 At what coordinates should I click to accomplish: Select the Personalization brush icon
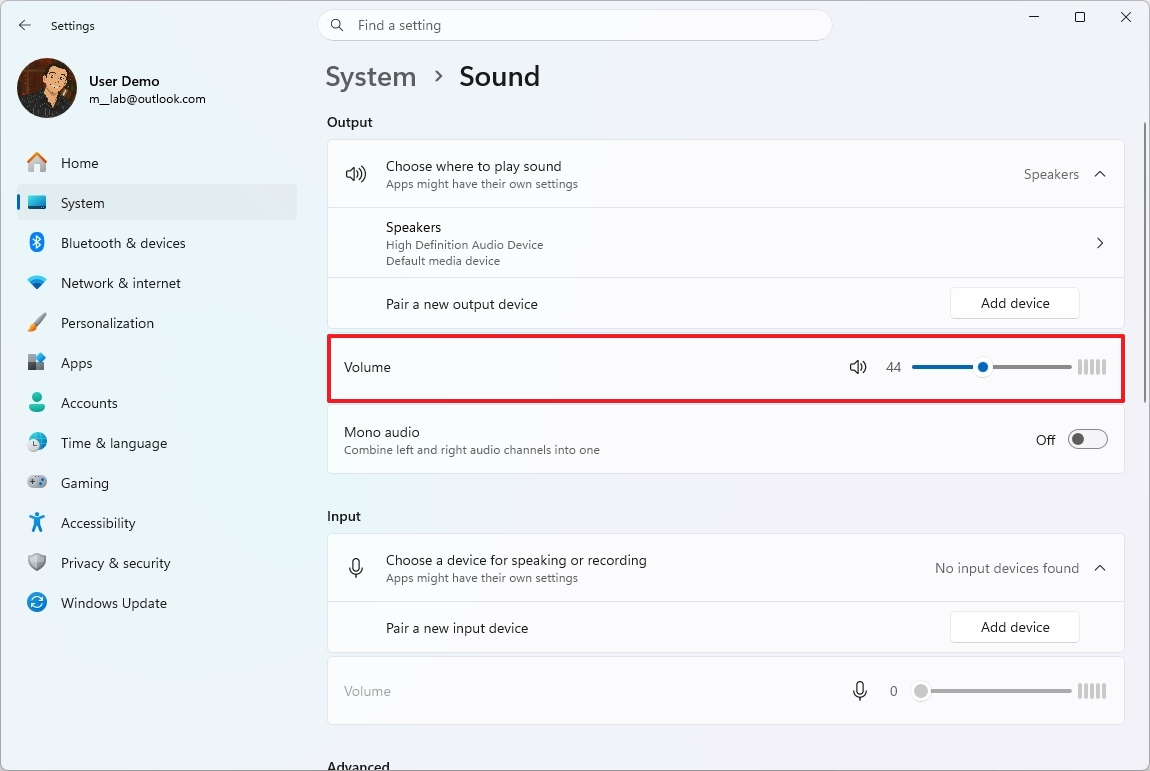pyautogui.click(x=36, y=322)
